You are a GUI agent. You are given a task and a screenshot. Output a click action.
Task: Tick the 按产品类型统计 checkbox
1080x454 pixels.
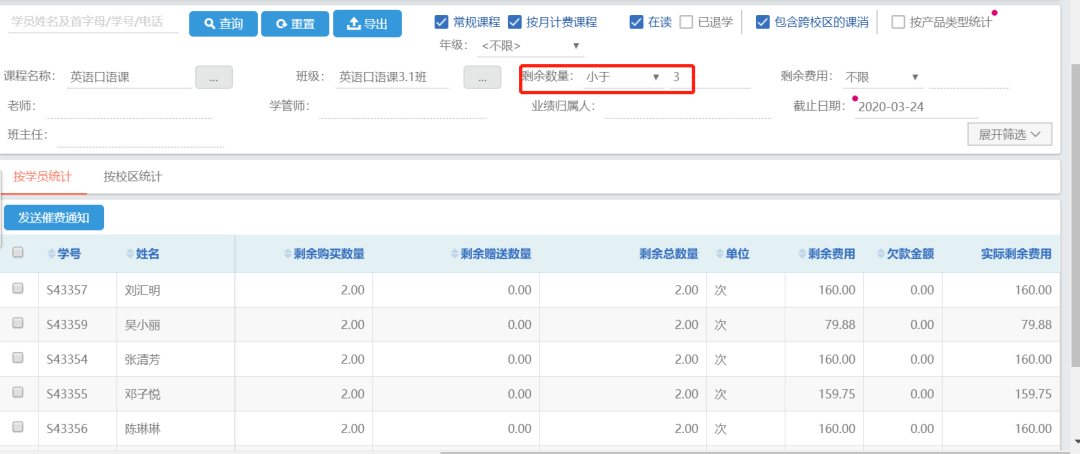(898, 22)
